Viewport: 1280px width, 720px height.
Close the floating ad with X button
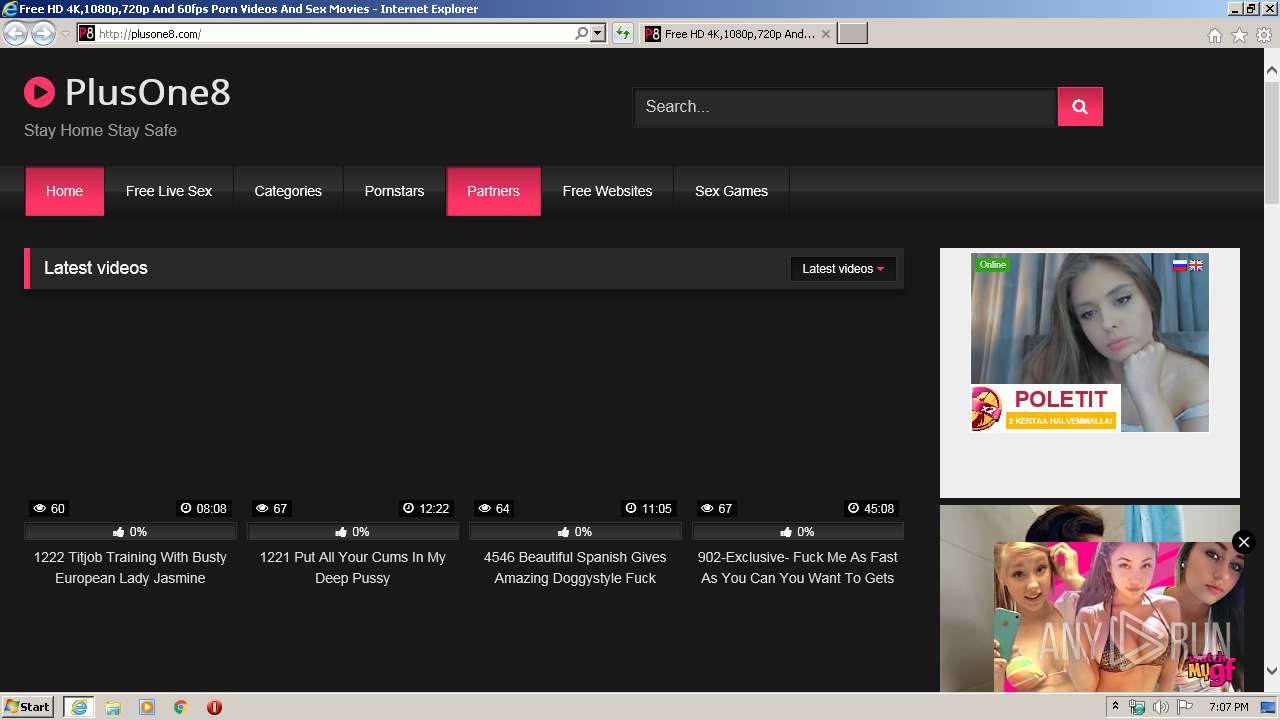click(1243, 542)
